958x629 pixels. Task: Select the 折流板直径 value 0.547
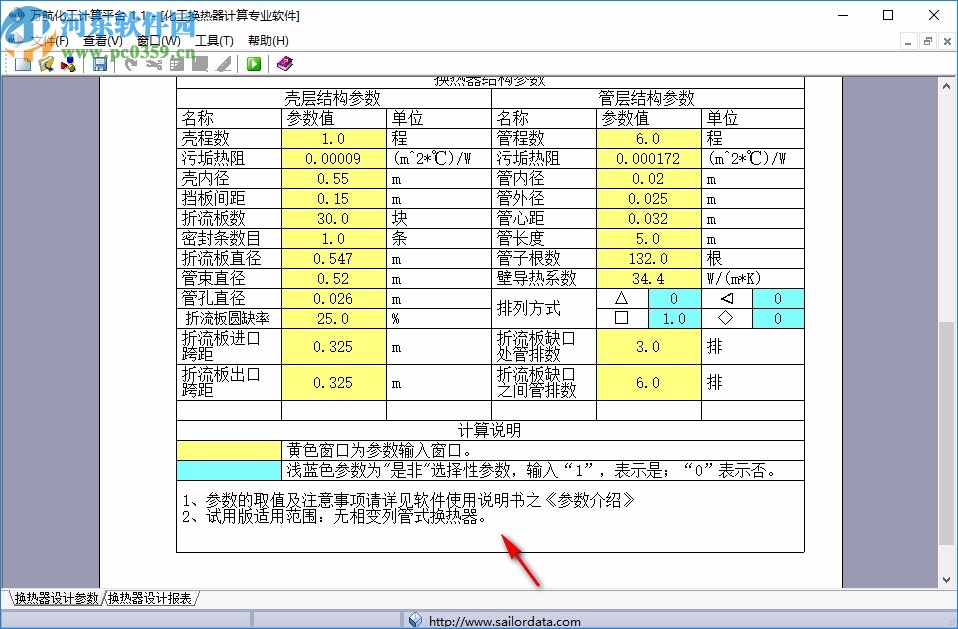(334, 259)
